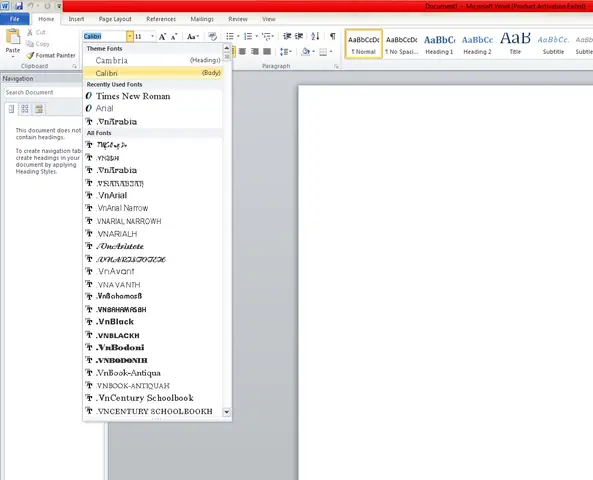The width and height of the screenshot is (593, 480).
Task: Choose Arial from recently used fonts
Action: point(153,109)
